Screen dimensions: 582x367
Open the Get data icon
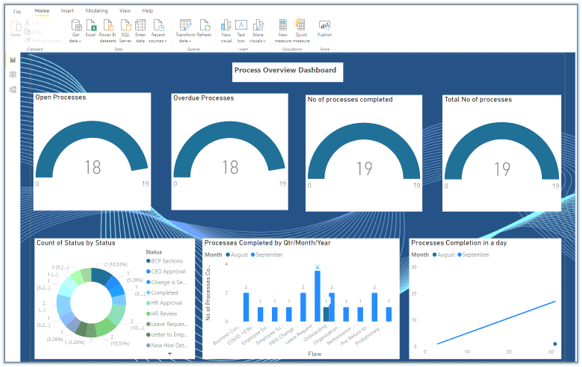click(x=76, y=25)
